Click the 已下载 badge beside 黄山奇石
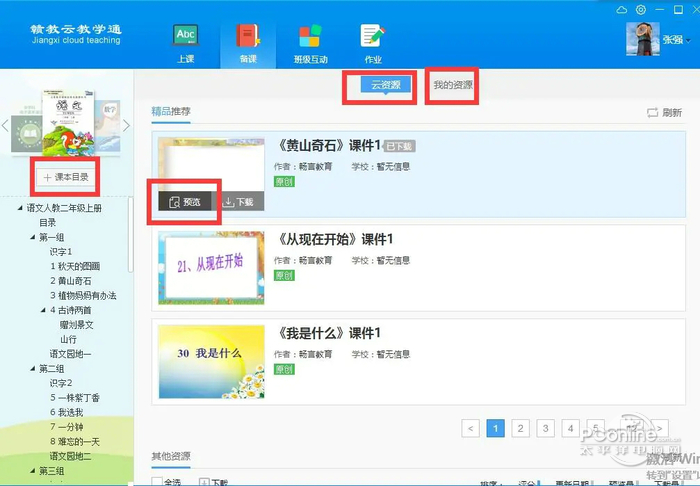 coord(400,146)
